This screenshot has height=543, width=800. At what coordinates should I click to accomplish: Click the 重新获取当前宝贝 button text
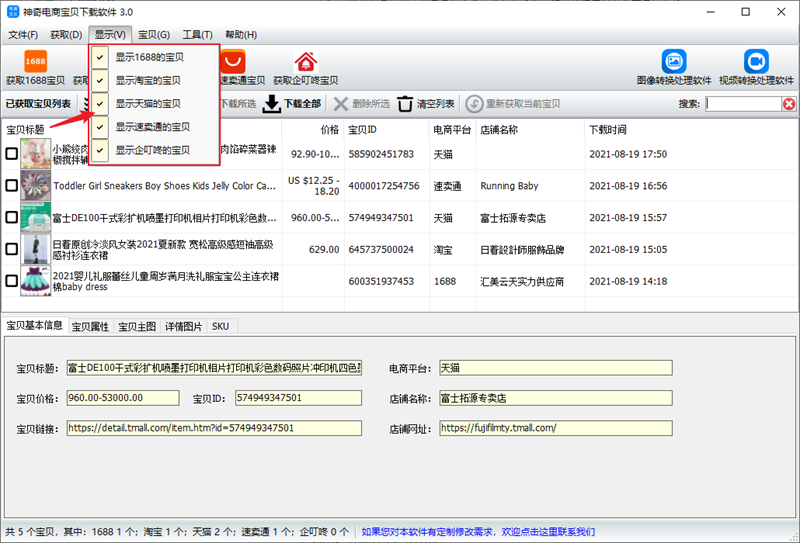[523, 104]
